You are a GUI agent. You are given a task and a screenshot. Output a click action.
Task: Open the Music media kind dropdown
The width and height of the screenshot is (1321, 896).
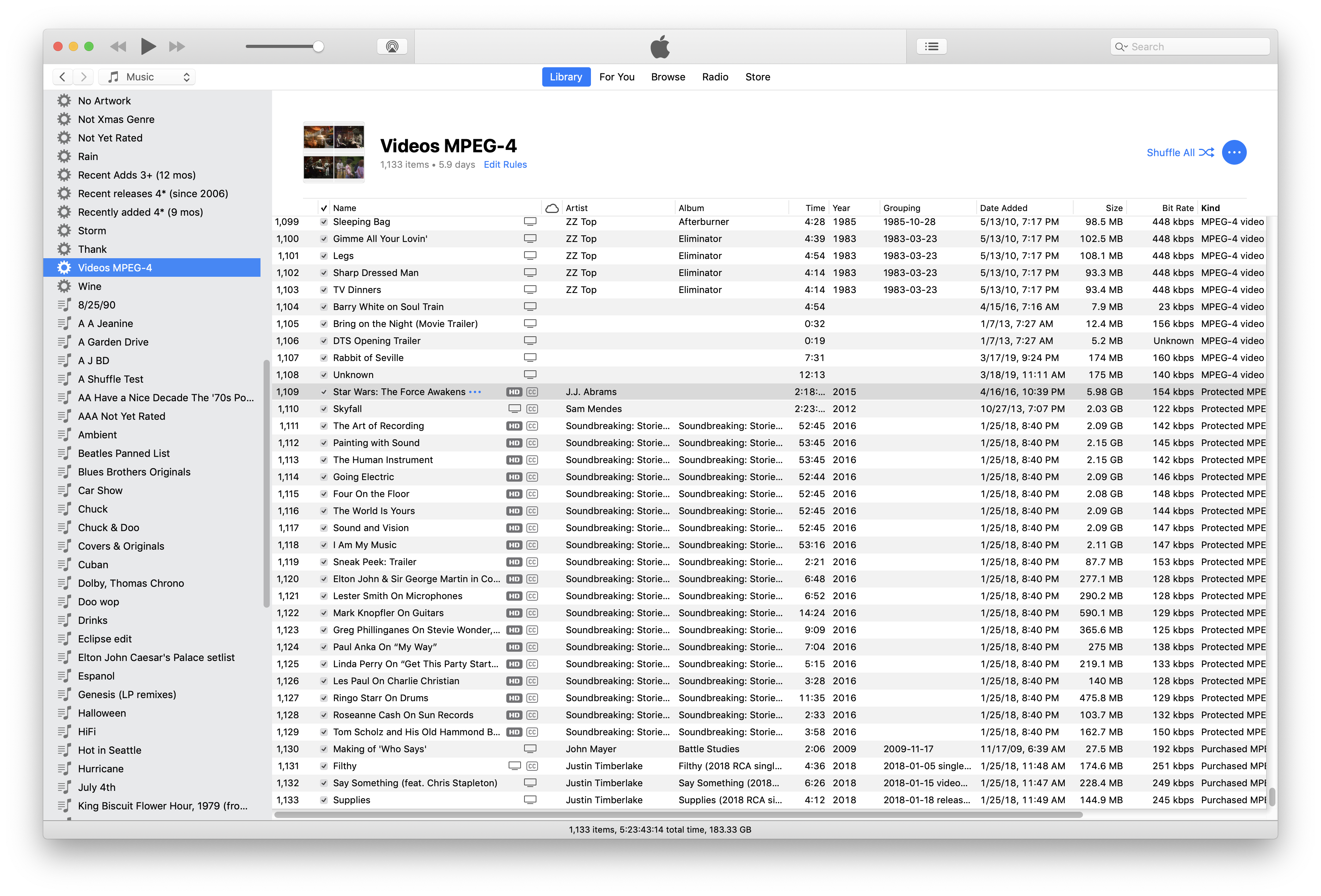click(147, 77)
